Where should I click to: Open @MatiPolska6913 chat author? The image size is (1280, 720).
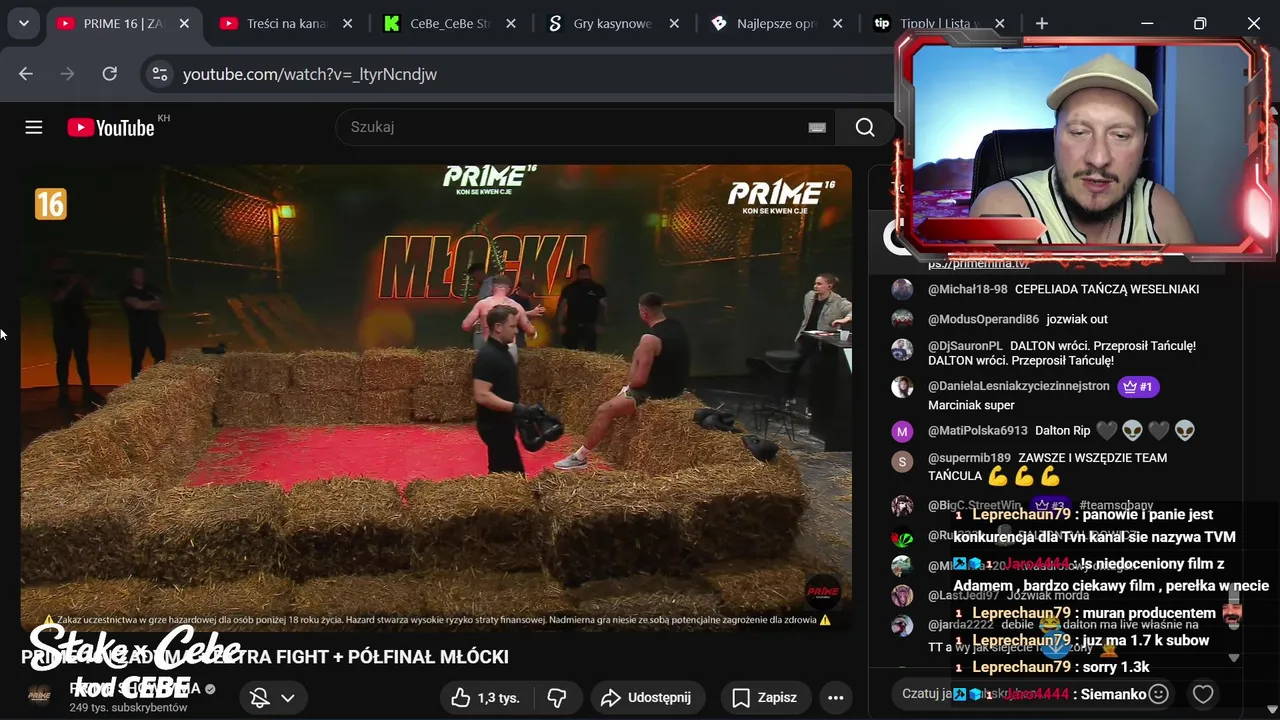977,431
